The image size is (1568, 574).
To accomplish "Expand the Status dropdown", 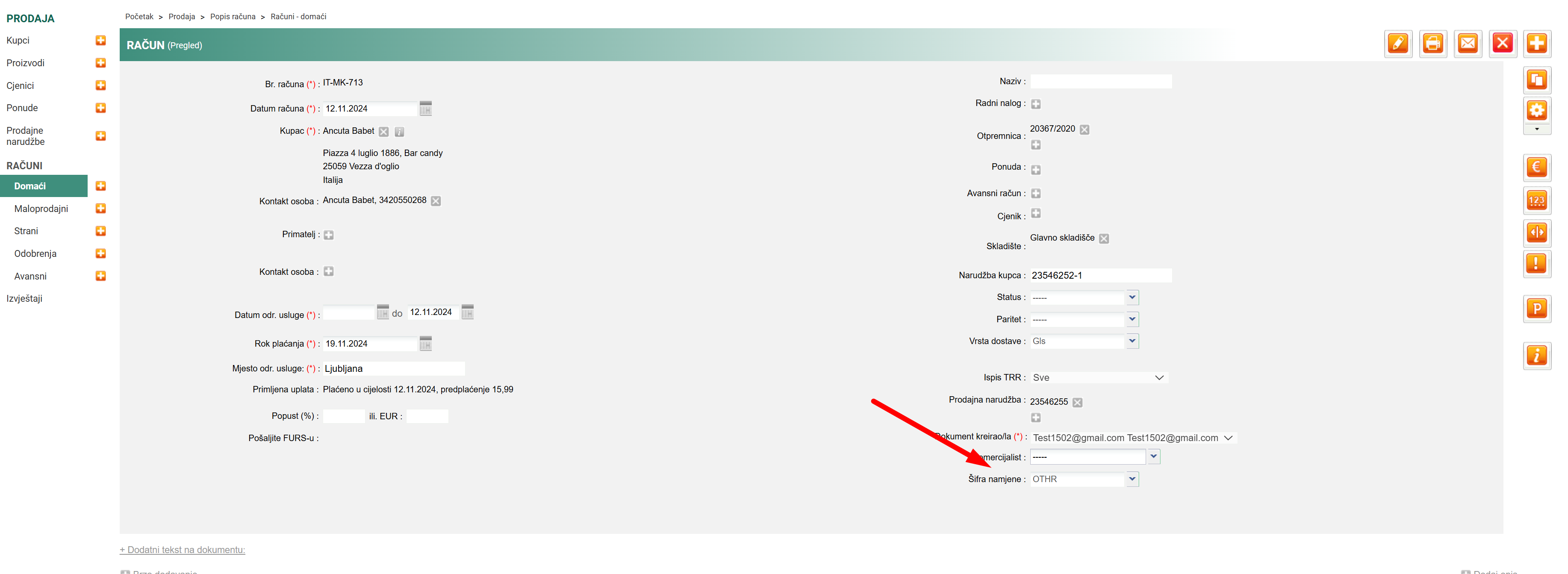I will click(1132, 297).
